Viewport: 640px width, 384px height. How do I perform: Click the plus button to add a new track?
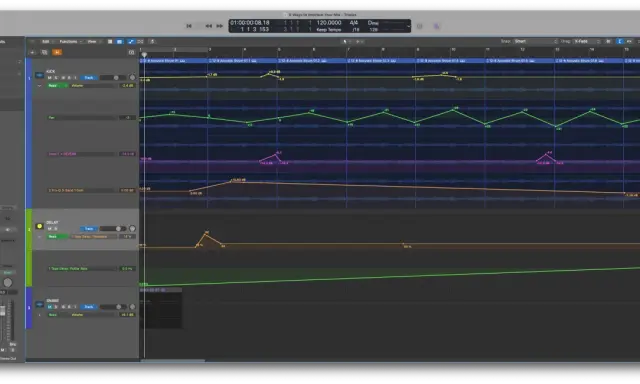(32, 52)
